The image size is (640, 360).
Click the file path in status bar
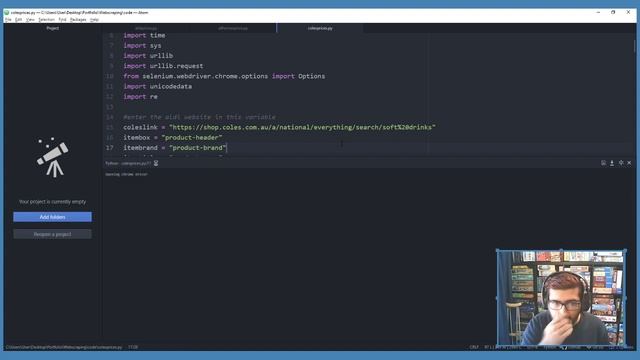pyautogui.click(x=64, y=347)
